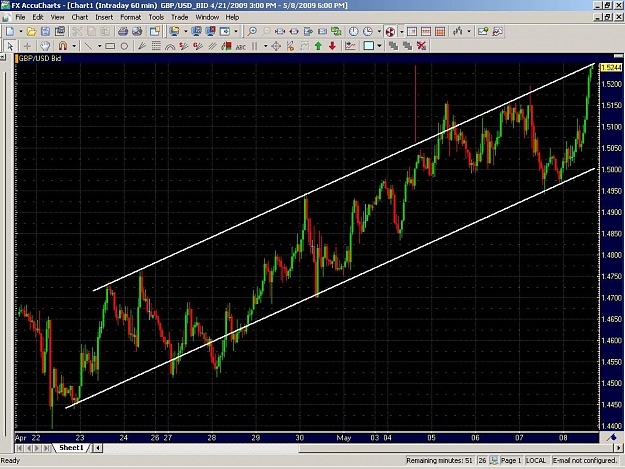Open the Insert menu

coord(104,17)
